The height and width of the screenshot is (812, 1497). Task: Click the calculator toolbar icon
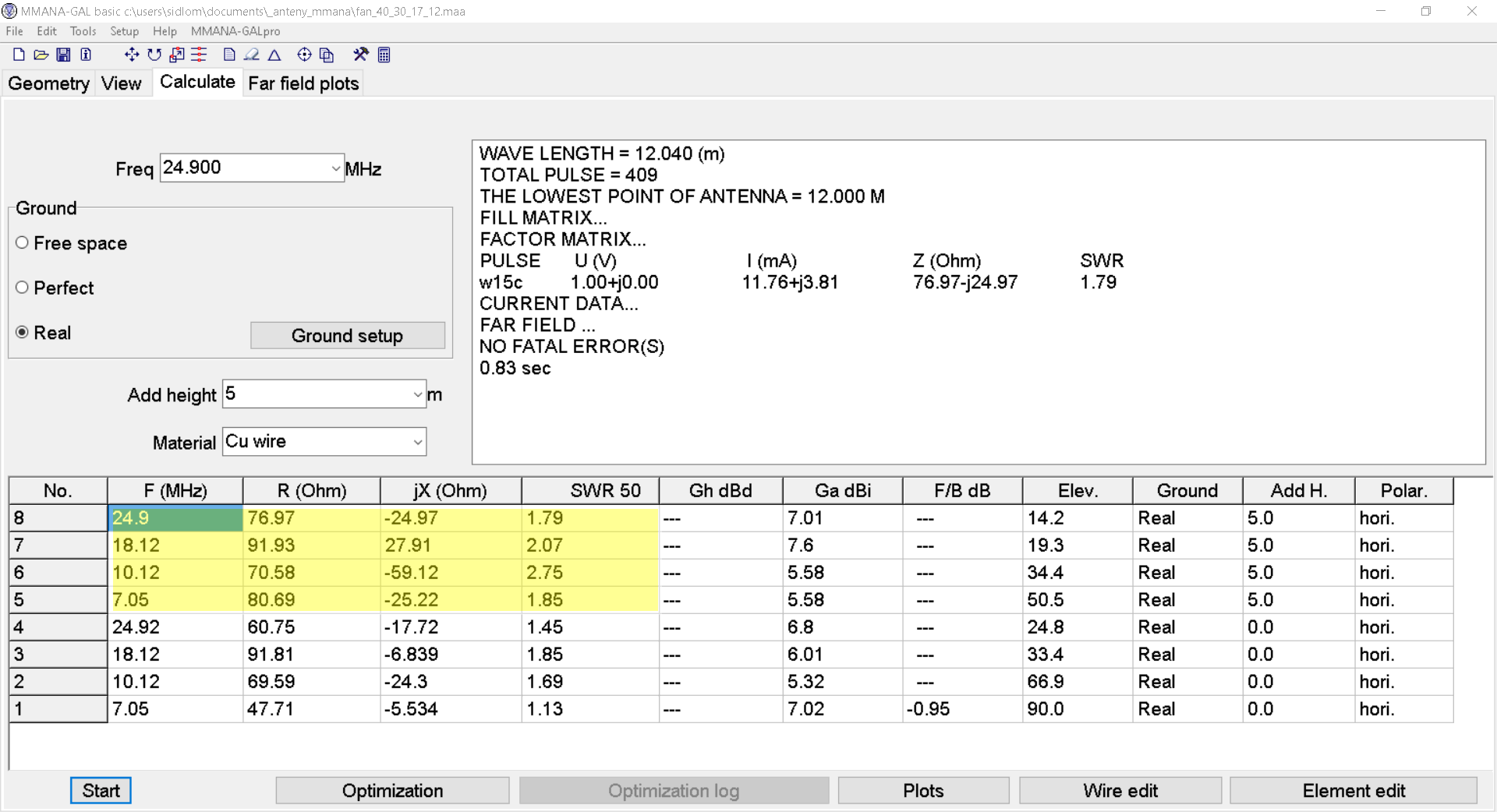click(x=384, y=55)
